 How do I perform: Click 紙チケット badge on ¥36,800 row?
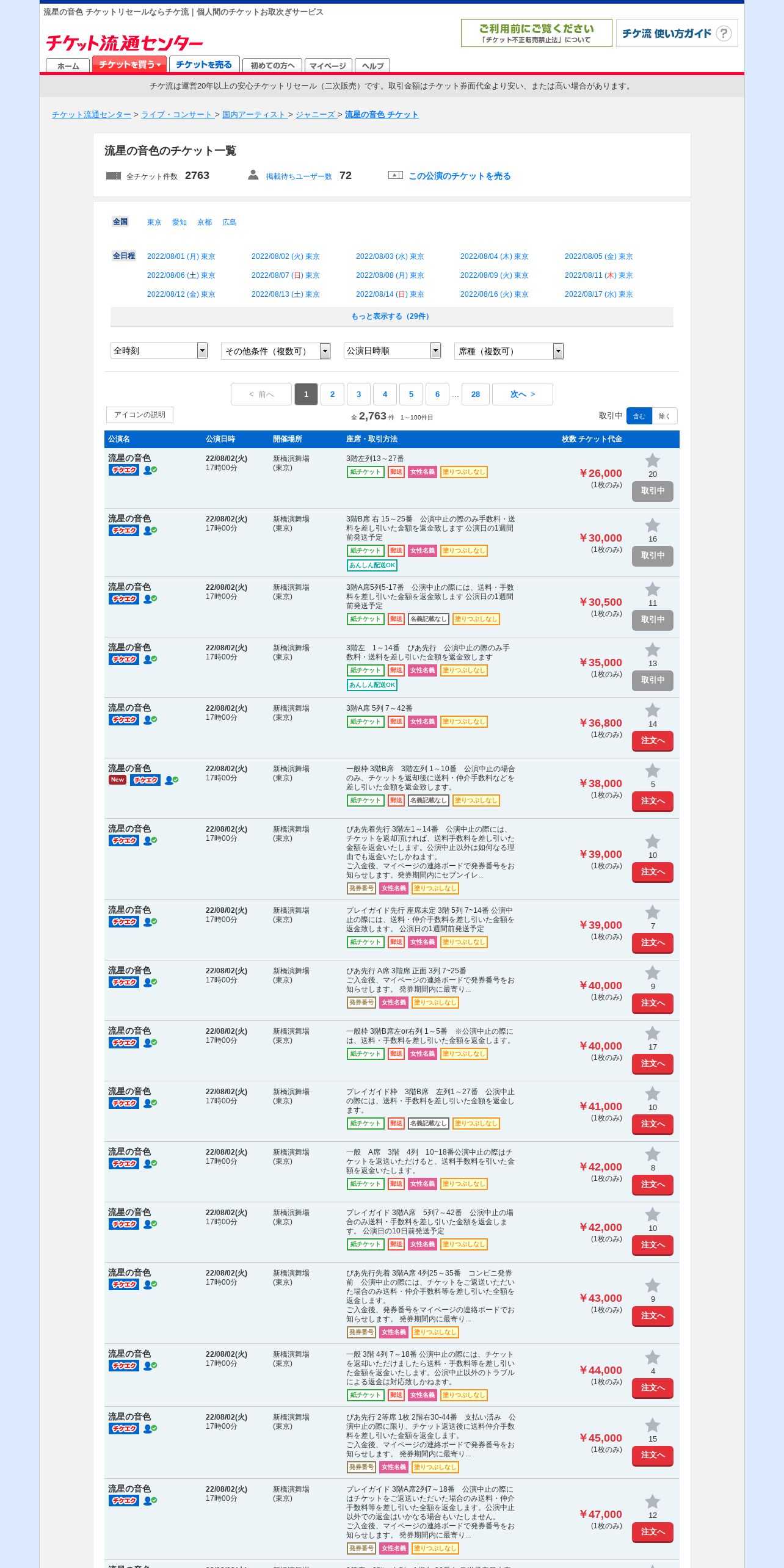(365, 722)
